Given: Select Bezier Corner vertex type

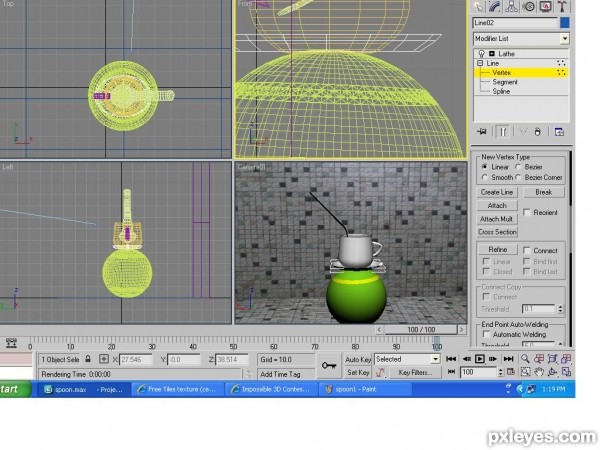Looking at the screenshot, I should click(x=518, y=178).
